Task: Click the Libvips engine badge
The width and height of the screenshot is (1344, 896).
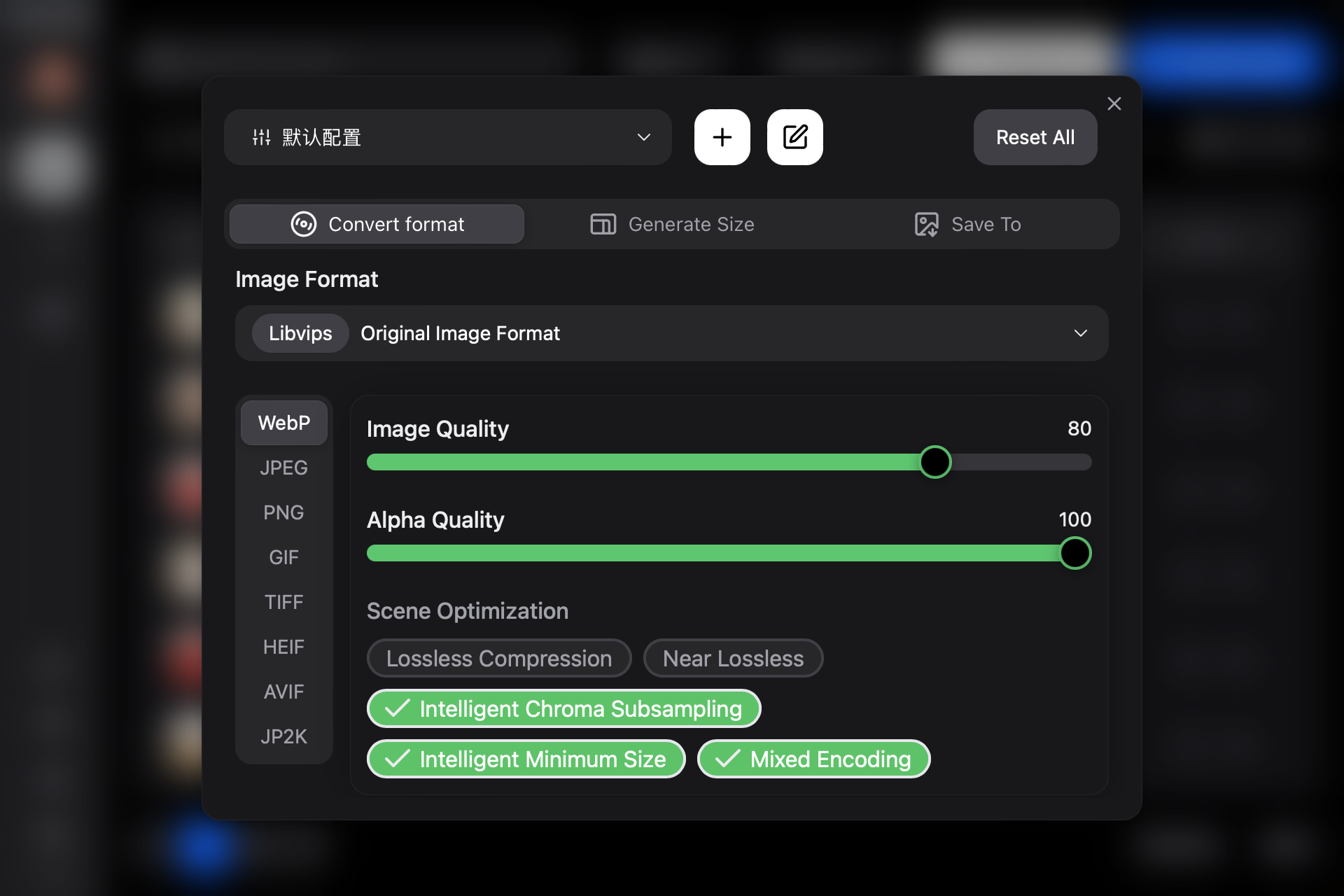Action: 300,333
